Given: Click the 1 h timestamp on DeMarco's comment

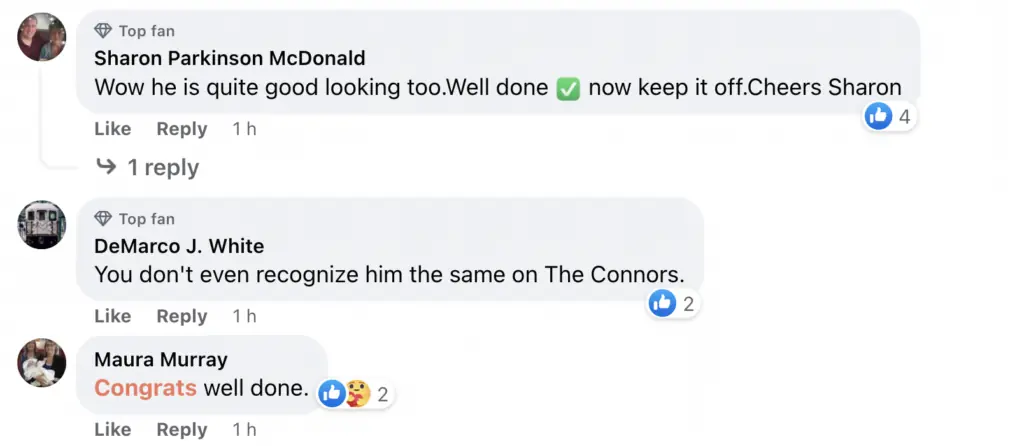Looking at the screenshot, I should [x=244, y=316].
